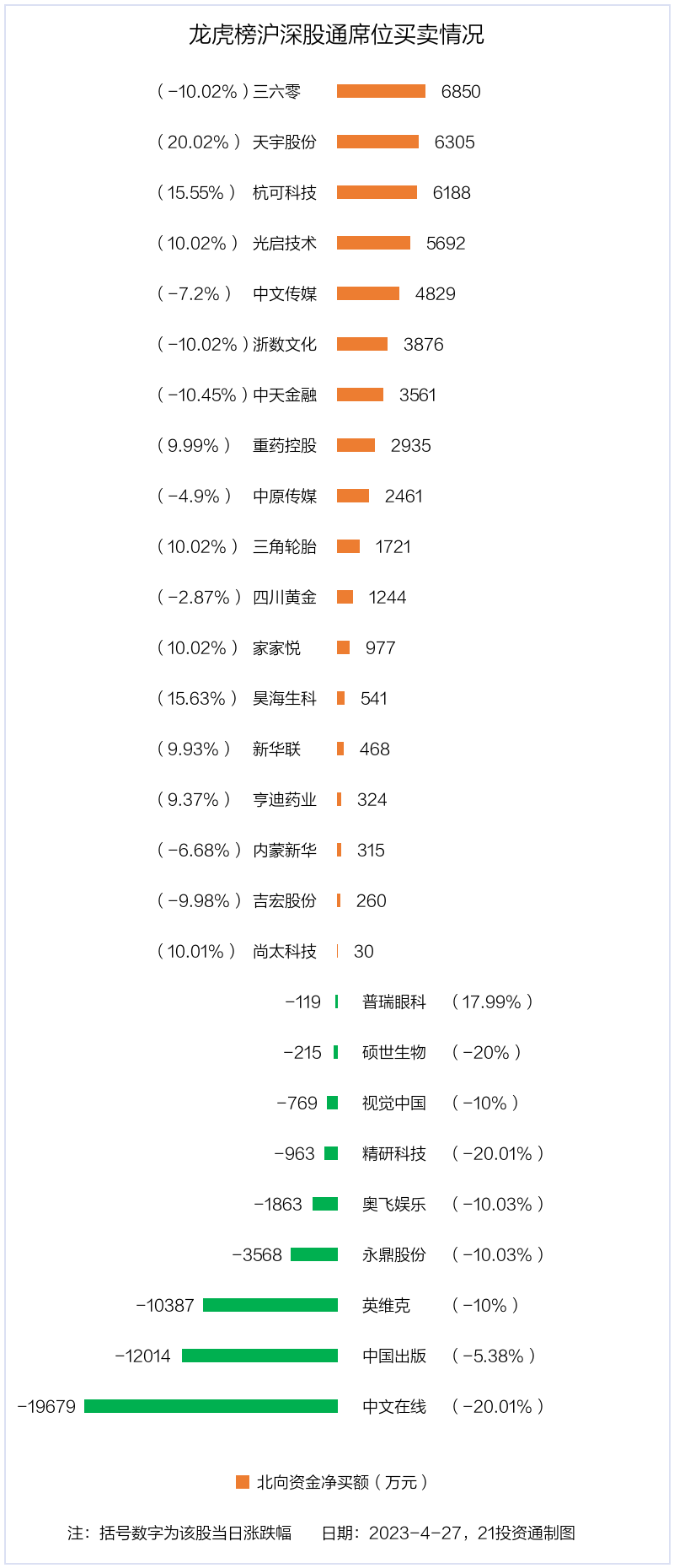
Task: Click the -10387 value for 英维克
Action: (x=165, y=1305)
